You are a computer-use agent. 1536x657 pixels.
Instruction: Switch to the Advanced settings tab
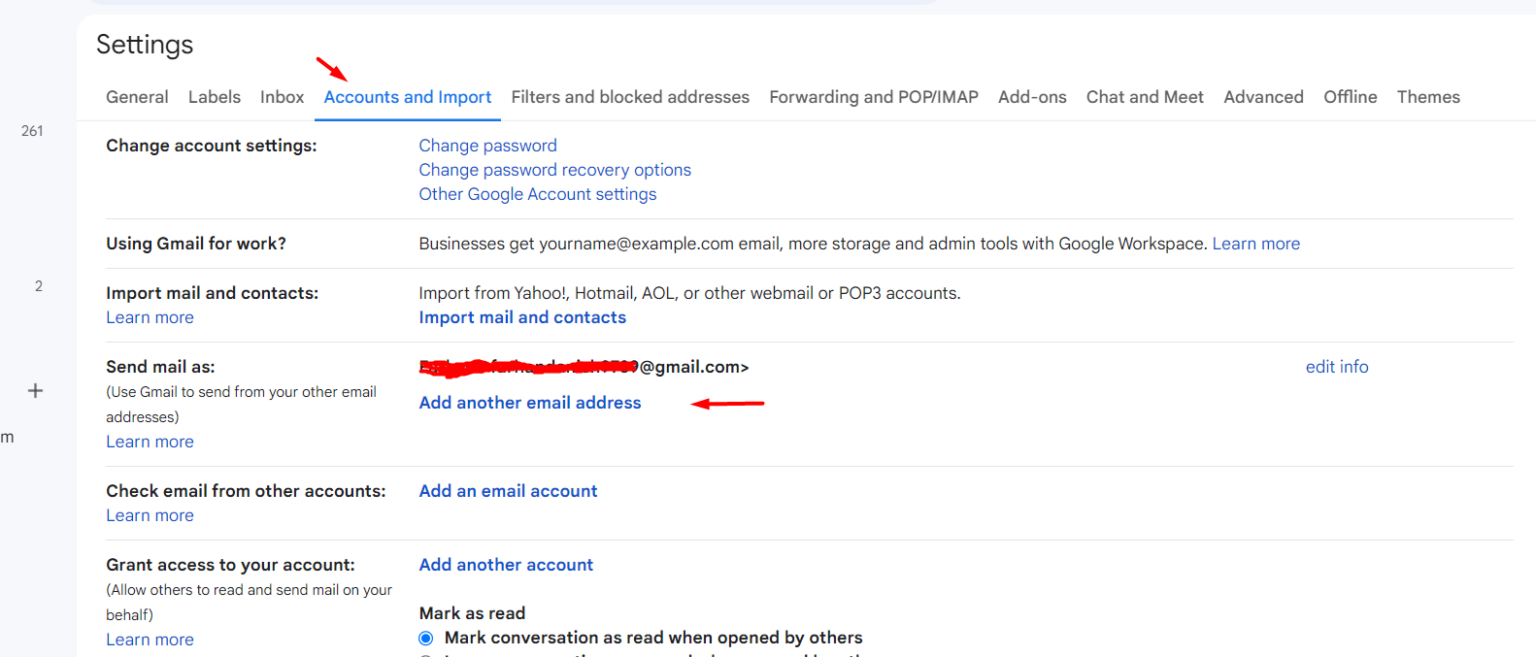coord(1263,96)
